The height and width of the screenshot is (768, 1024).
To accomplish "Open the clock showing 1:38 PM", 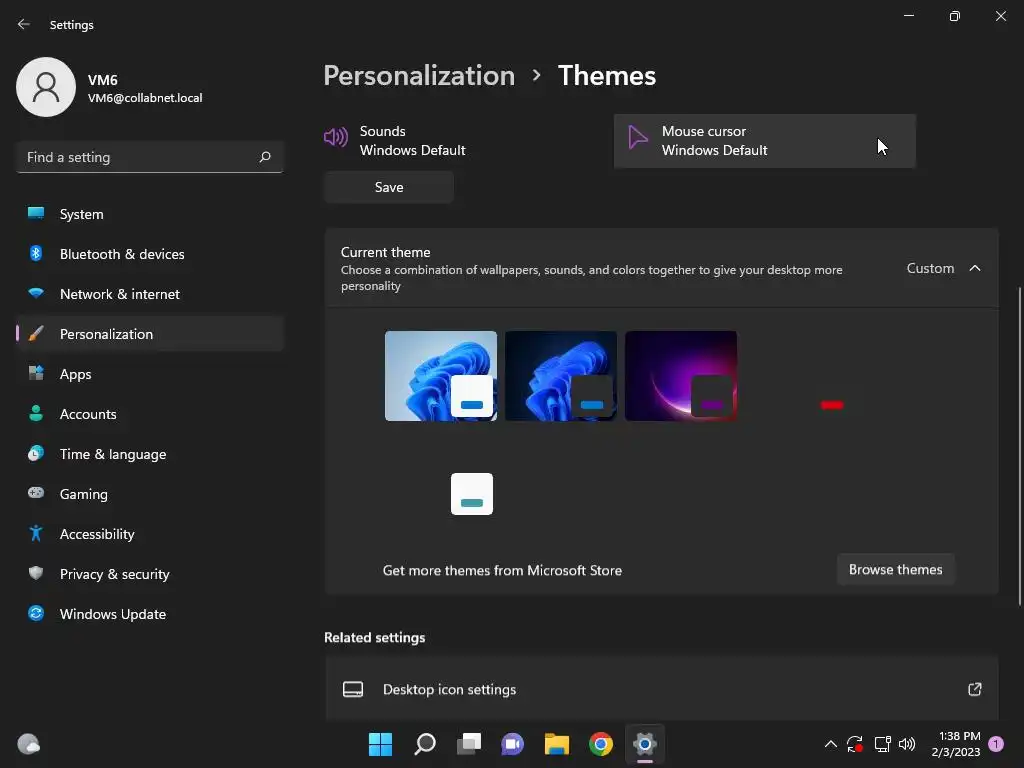I will 956,744.
